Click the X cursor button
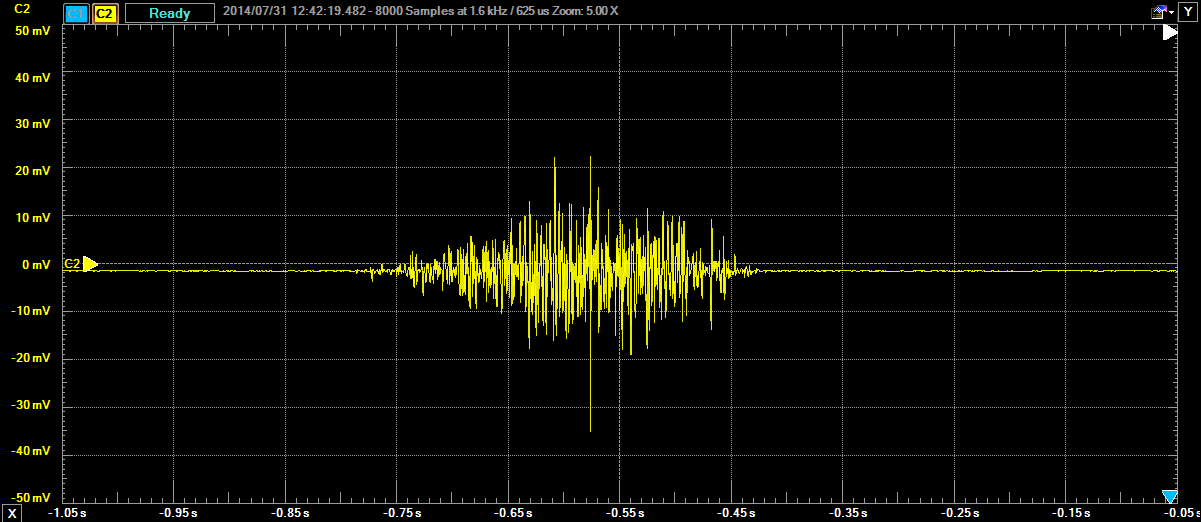This screenshot has width=1201, height=522. pos(12,512)
